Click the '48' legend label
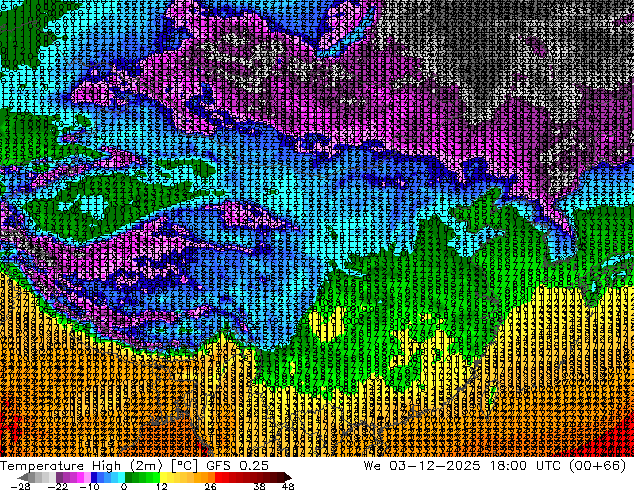The image size is (634, 490). 288,486
